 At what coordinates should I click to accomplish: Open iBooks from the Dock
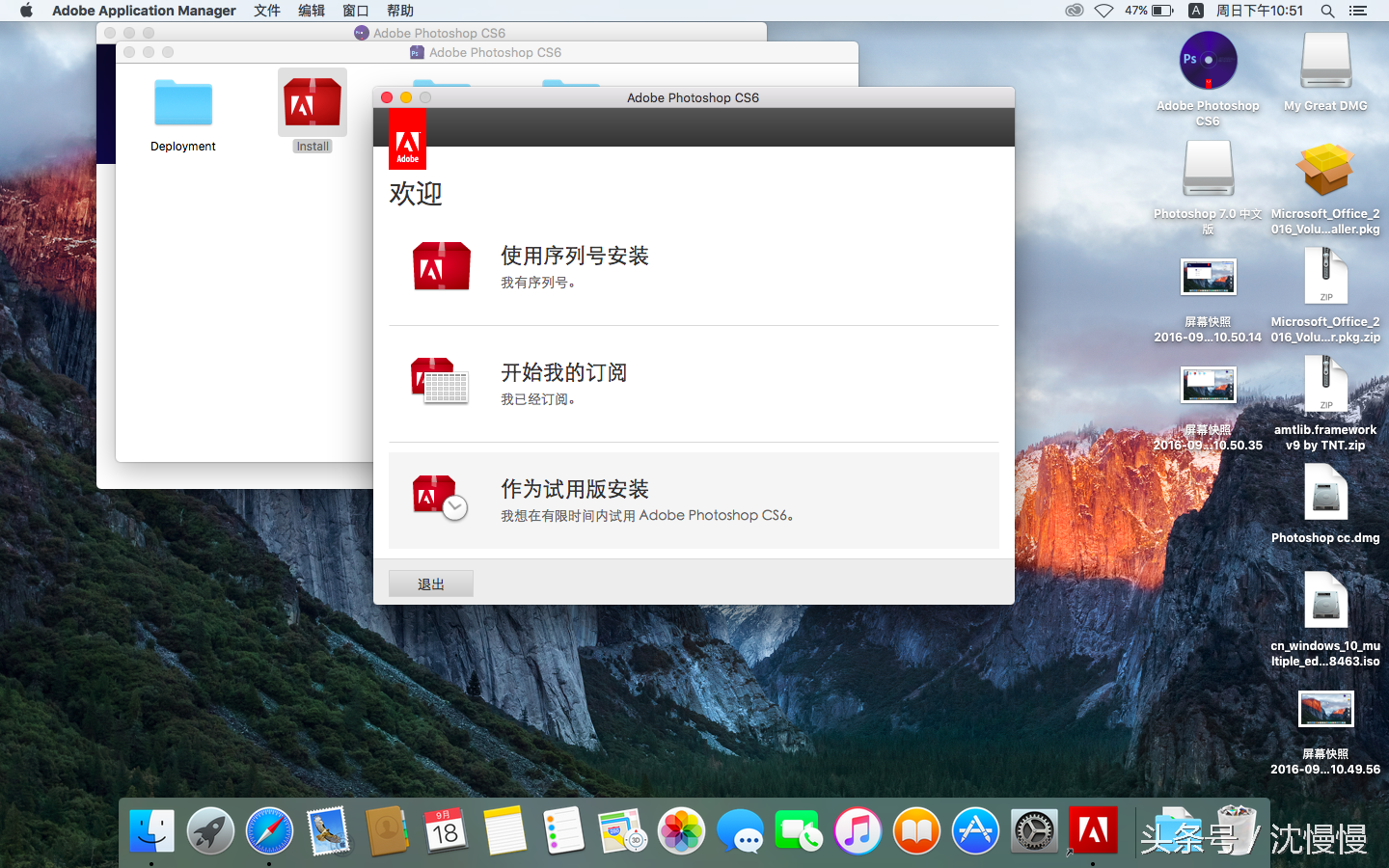click(x=916, y=830)
